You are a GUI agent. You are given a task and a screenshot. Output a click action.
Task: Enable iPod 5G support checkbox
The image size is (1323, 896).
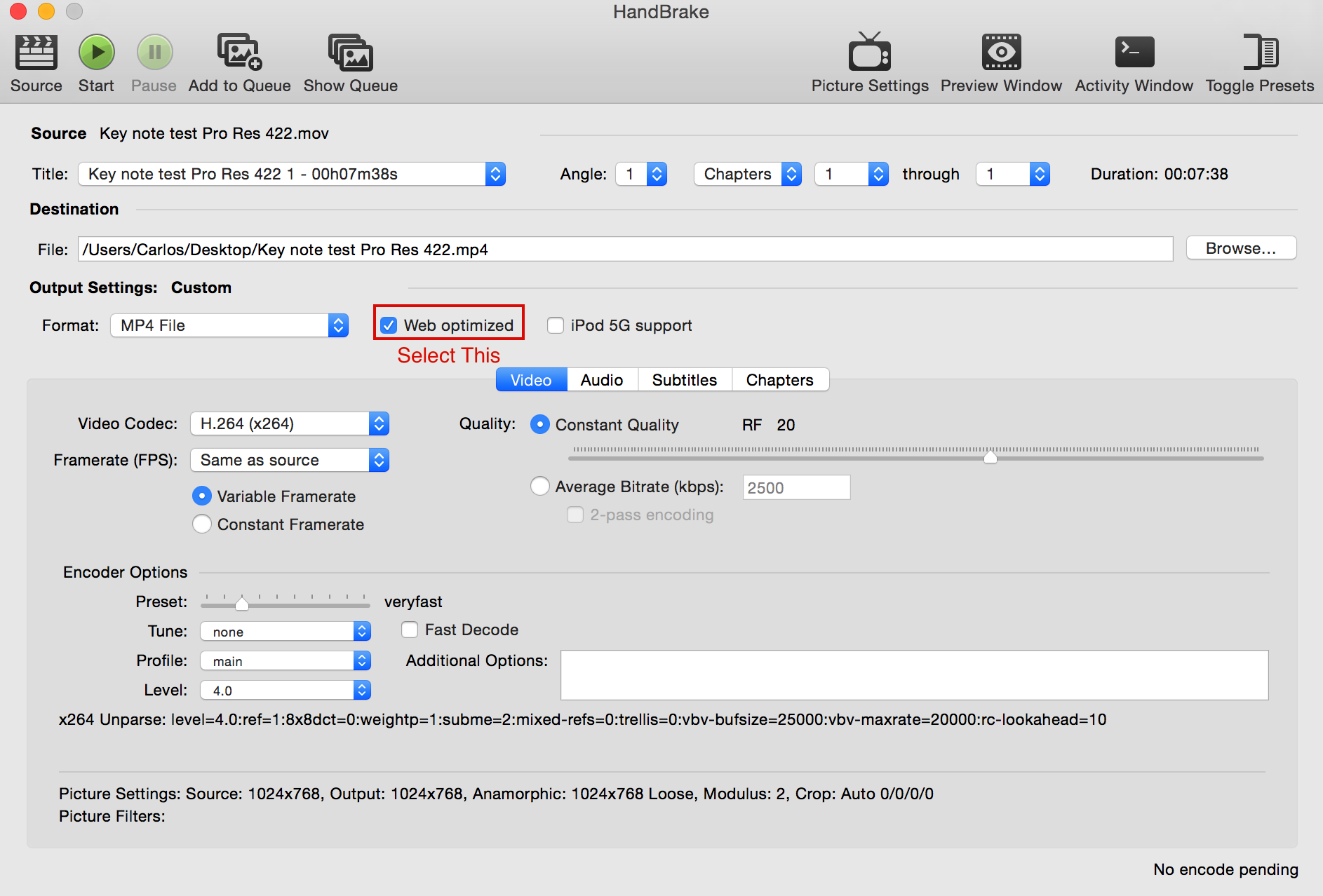tap(556, 325)
